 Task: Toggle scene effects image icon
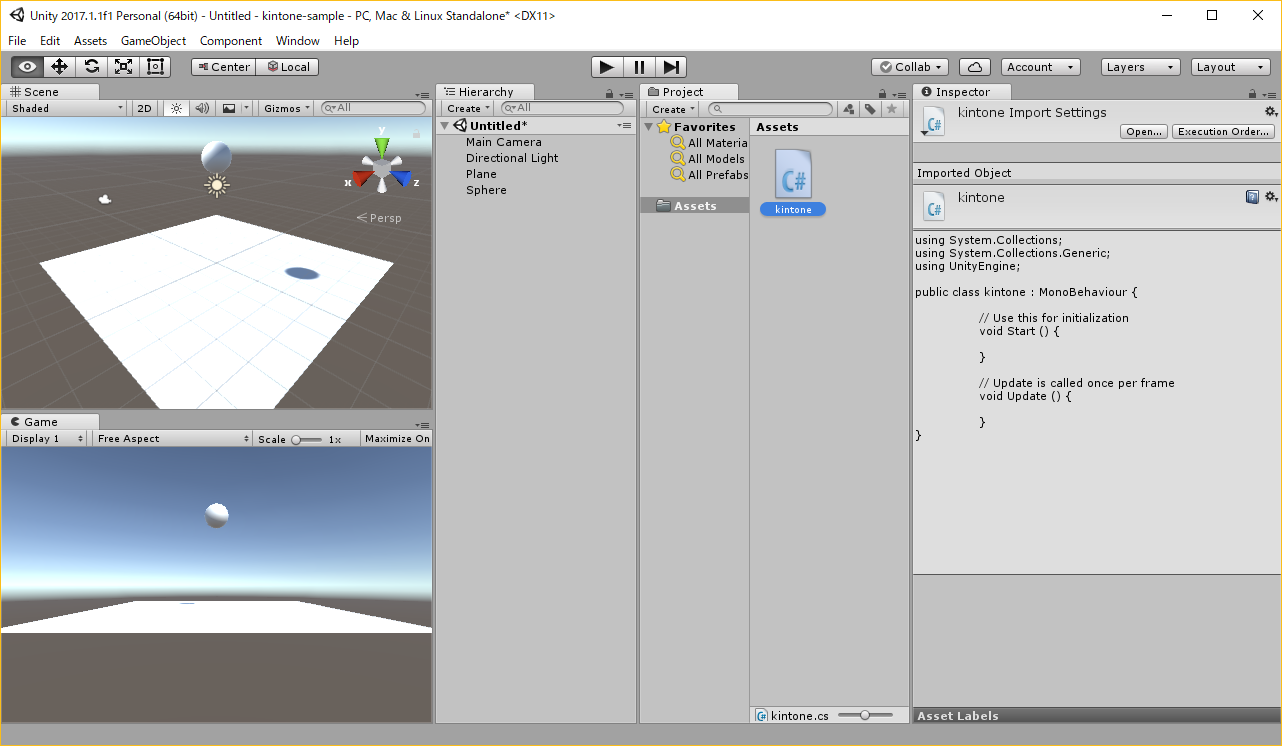coord(229,108)
